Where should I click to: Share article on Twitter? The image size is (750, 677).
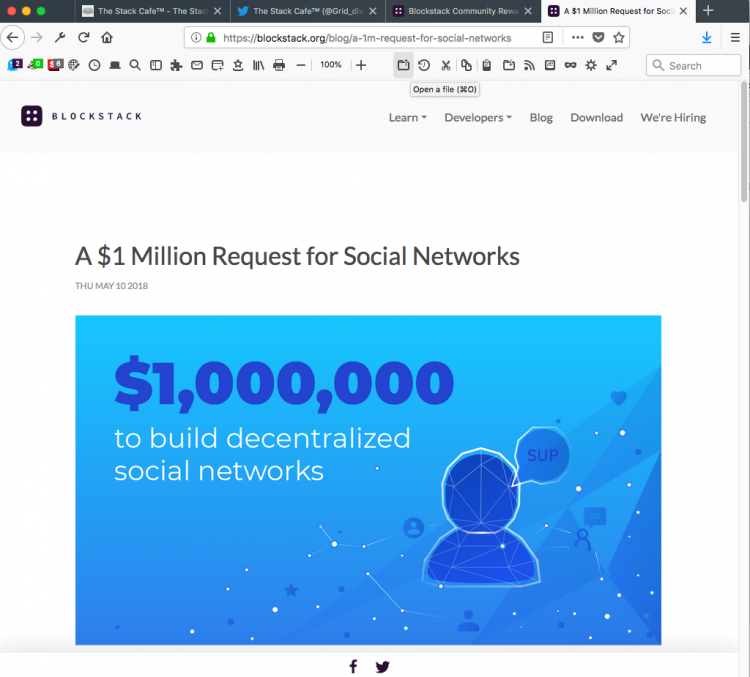click(x=382, y=666)
